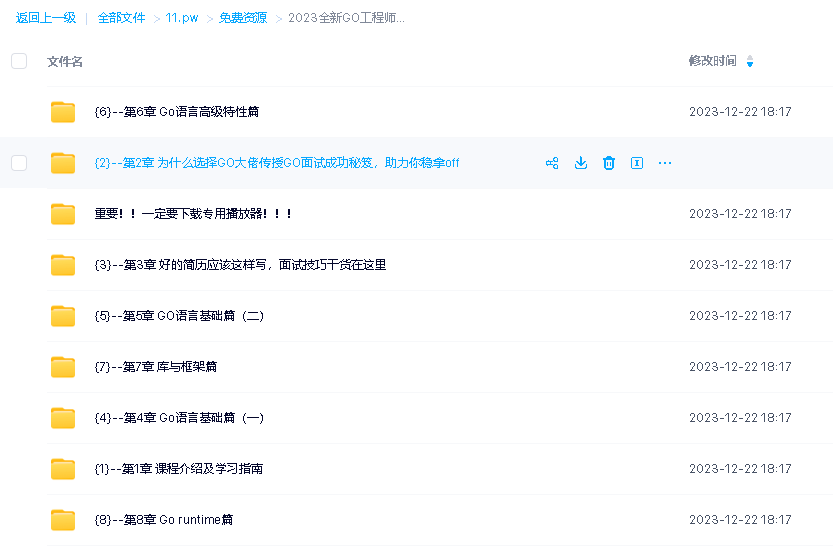The image size is (833, 554).
Task: Click the 第1章 课程介绍及学习指南 folder icon
Action: (x=63, y=469)
